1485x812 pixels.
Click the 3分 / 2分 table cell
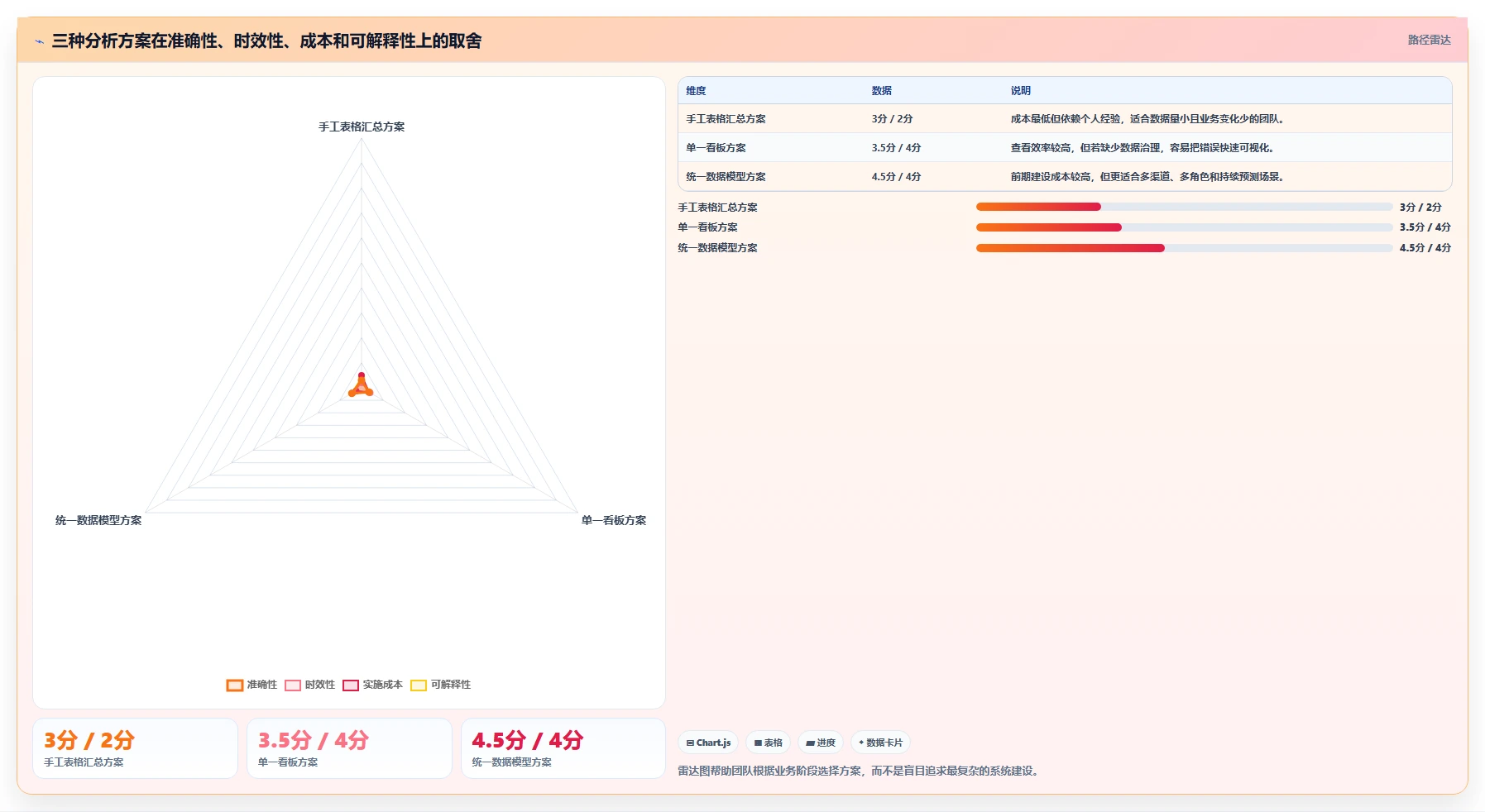point(892,119)
